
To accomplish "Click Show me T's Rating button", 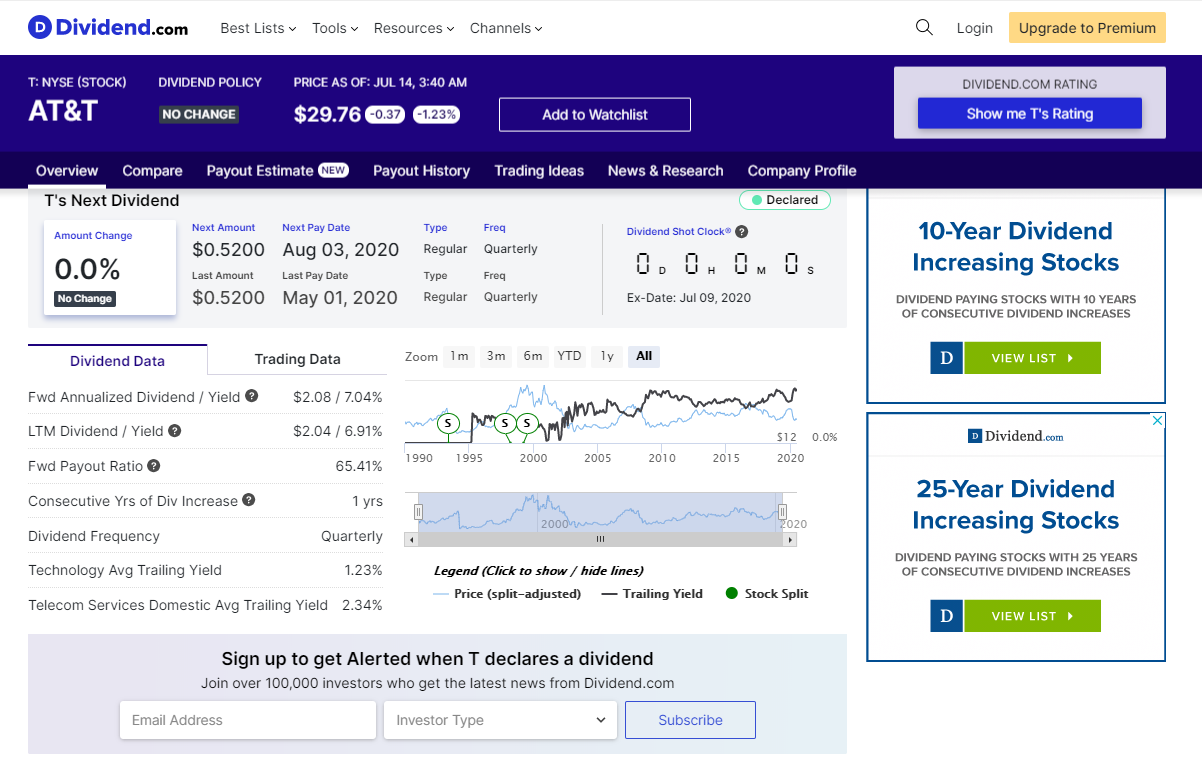I will tap(1029, 113).
